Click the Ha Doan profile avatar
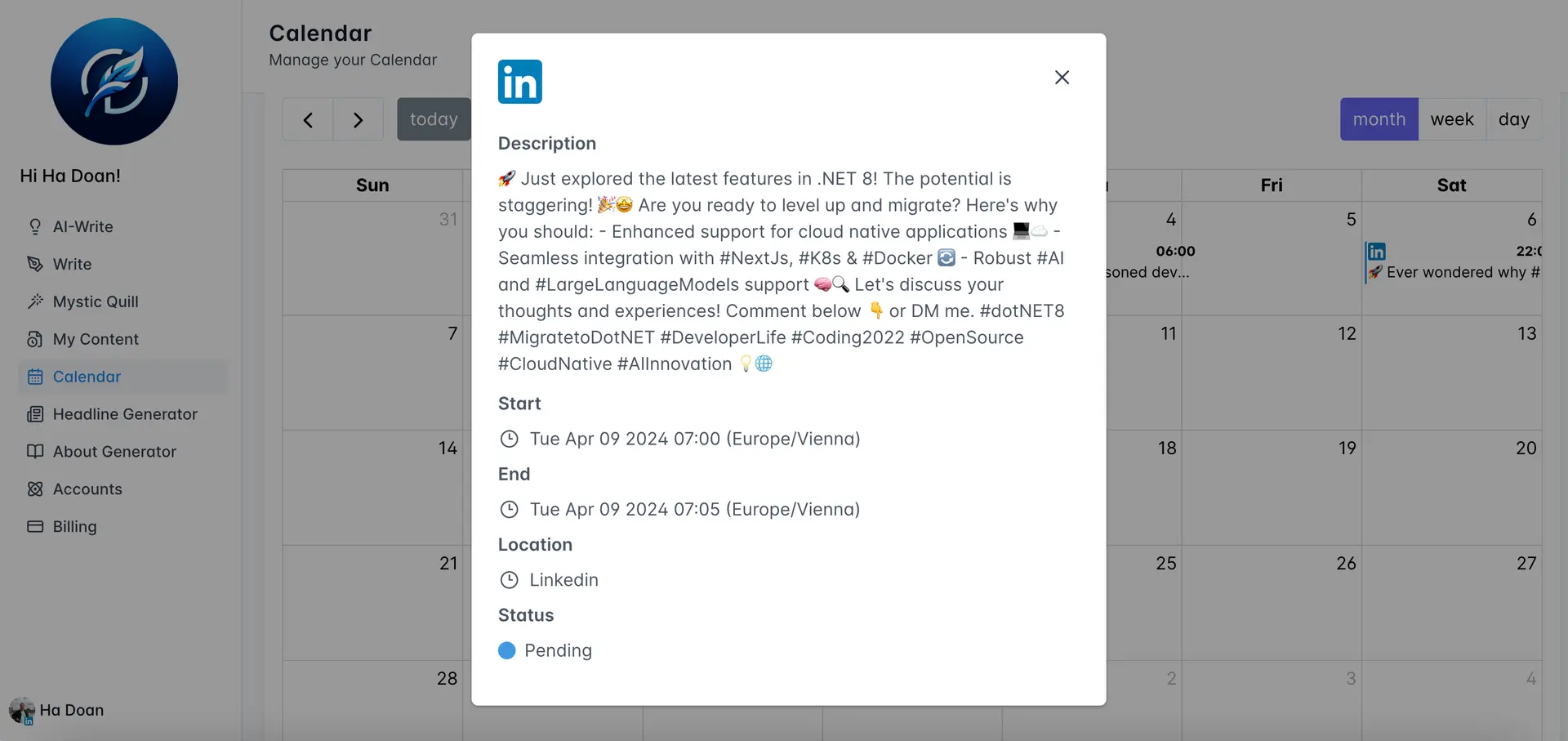1568x741 pixels. [x=22, y=711]
